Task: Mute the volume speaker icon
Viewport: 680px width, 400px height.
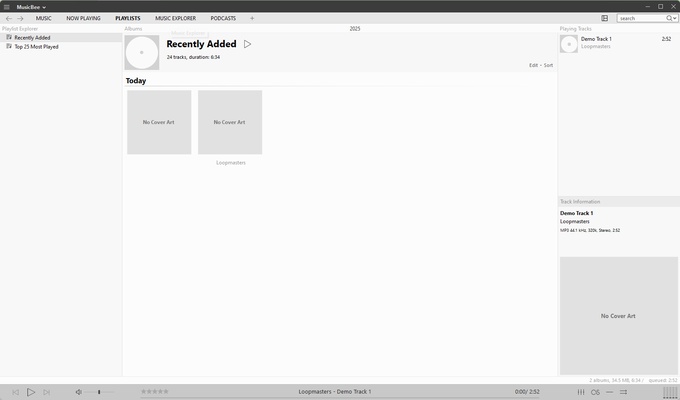Action: tap(78, 392)
